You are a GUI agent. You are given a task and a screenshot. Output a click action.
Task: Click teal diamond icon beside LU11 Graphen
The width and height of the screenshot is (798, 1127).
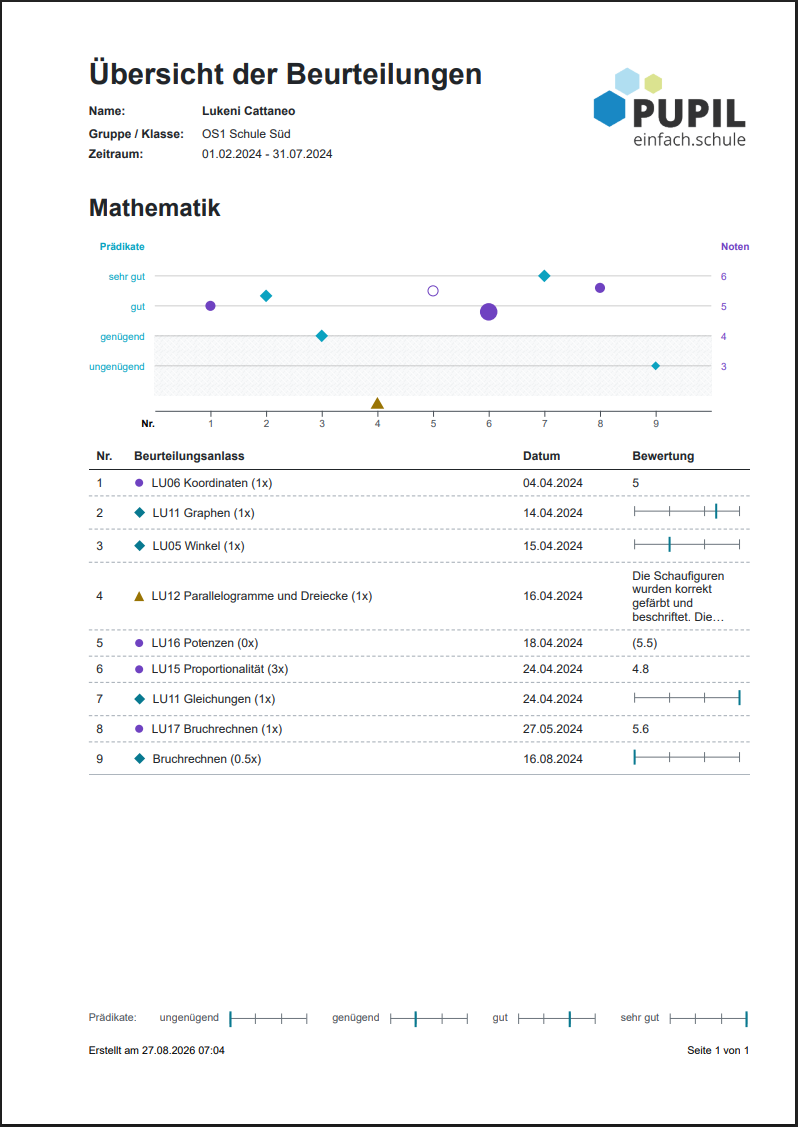pyautogui.click(x=139, y=513)
